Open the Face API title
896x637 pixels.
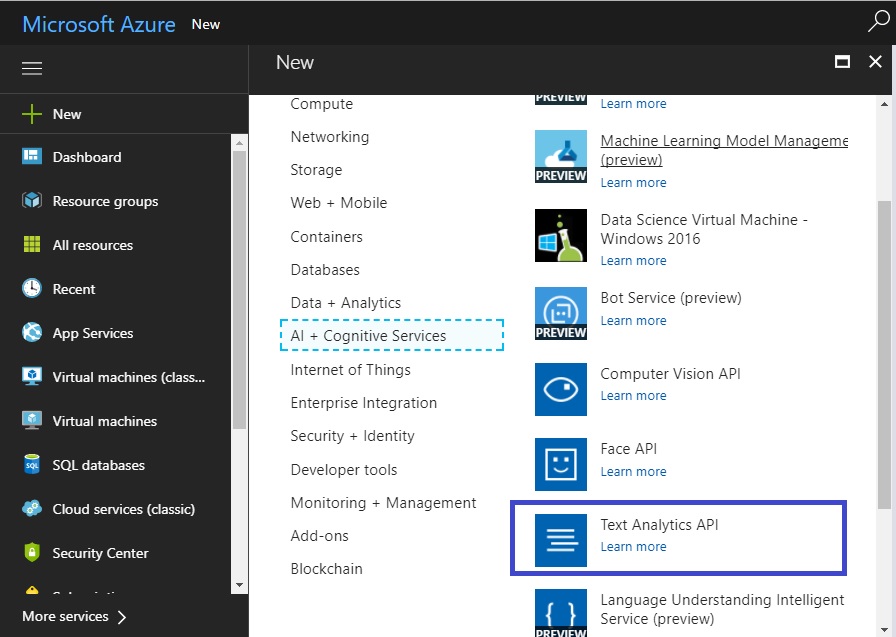(629, 449)
